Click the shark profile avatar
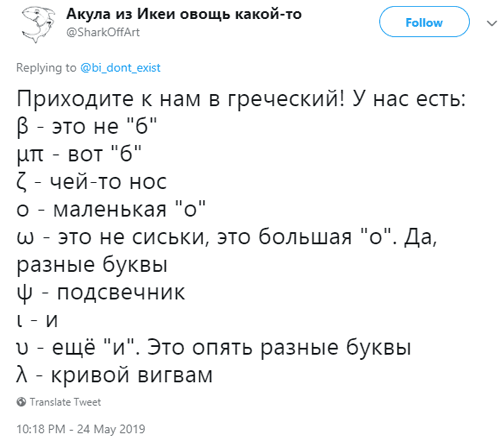Screen dimensions: 500x441 point(38,25)
